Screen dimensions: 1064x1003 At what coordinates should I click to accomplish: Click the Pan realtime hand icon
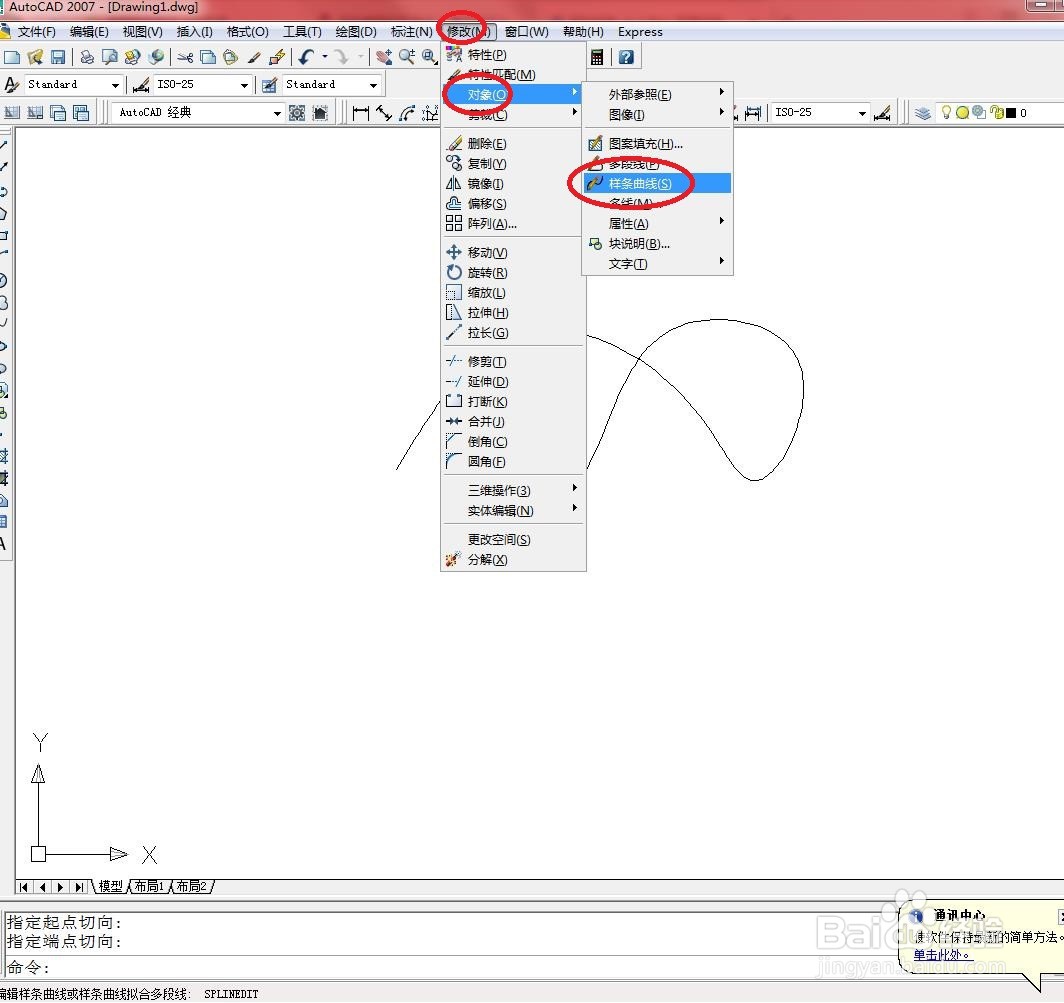(x=384, y=57)
